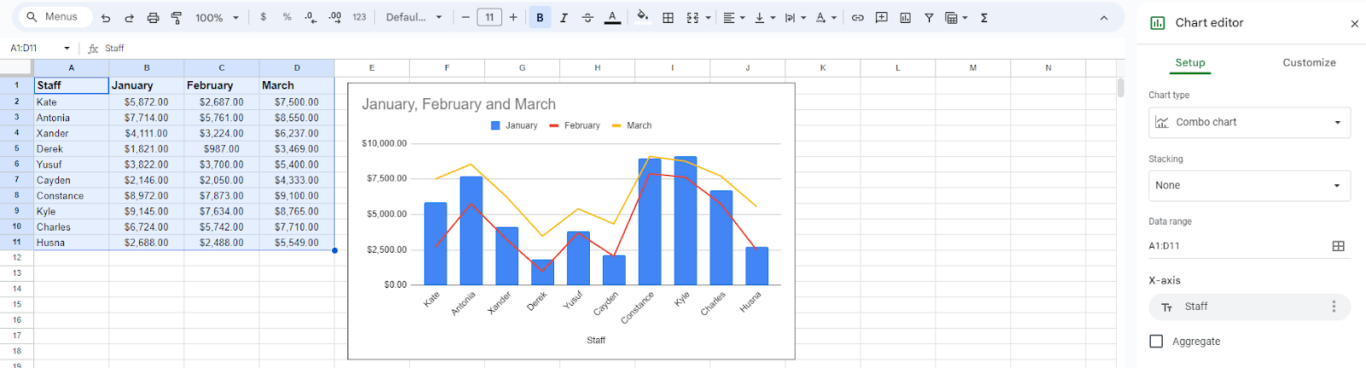1366x368 pixels.
Task: Click the font size input field
Action: click(489, 18)
